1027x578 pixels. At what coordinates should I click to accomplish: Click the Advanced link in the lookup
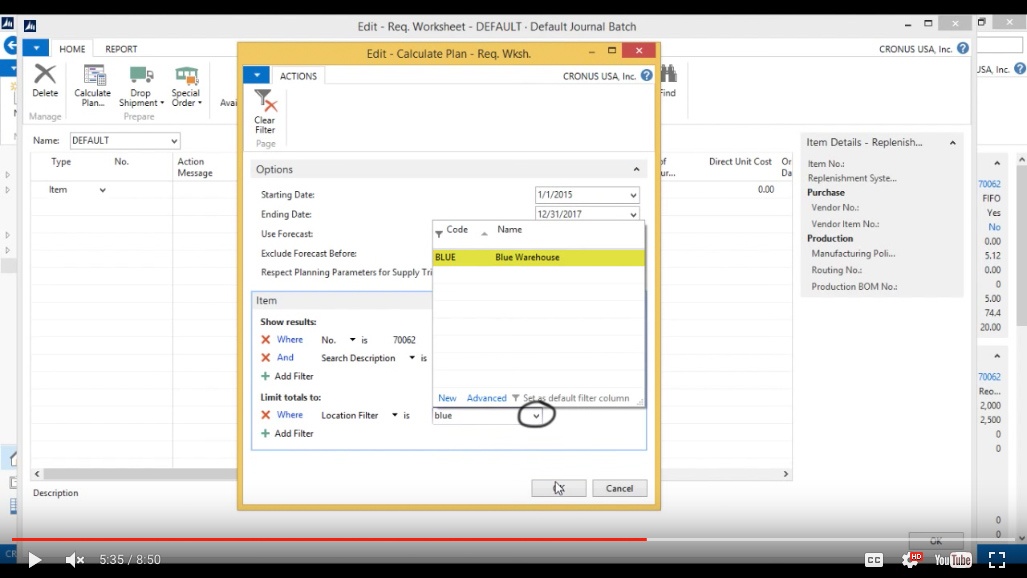point(487,398)
